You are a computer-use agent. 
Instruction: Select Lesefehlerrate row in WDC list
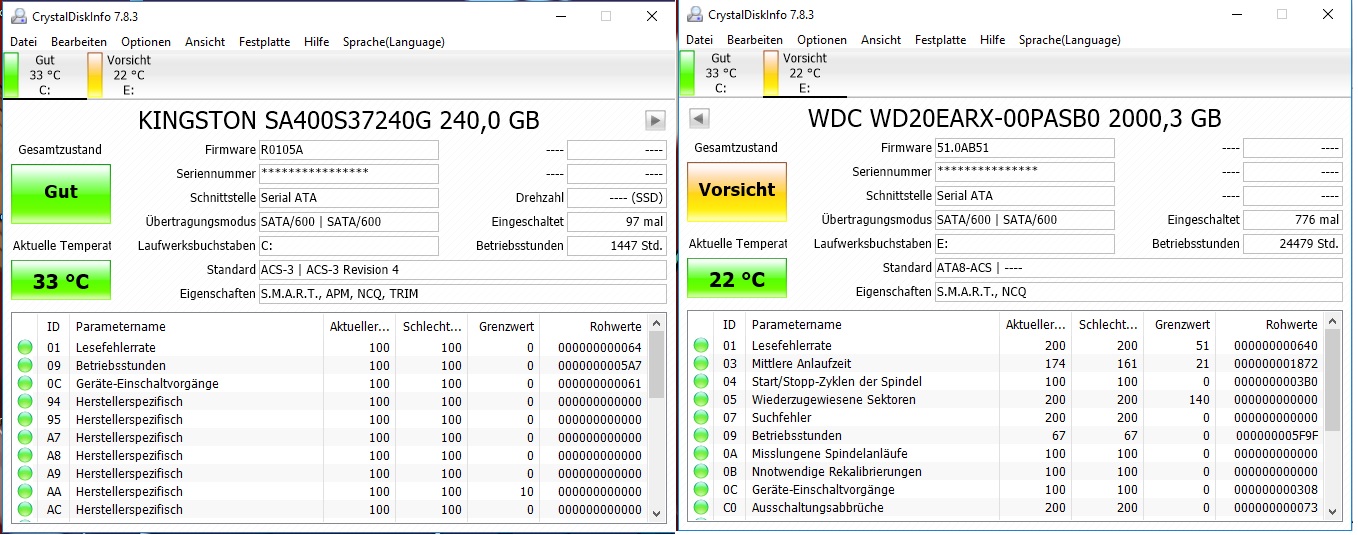[1005, 346]
